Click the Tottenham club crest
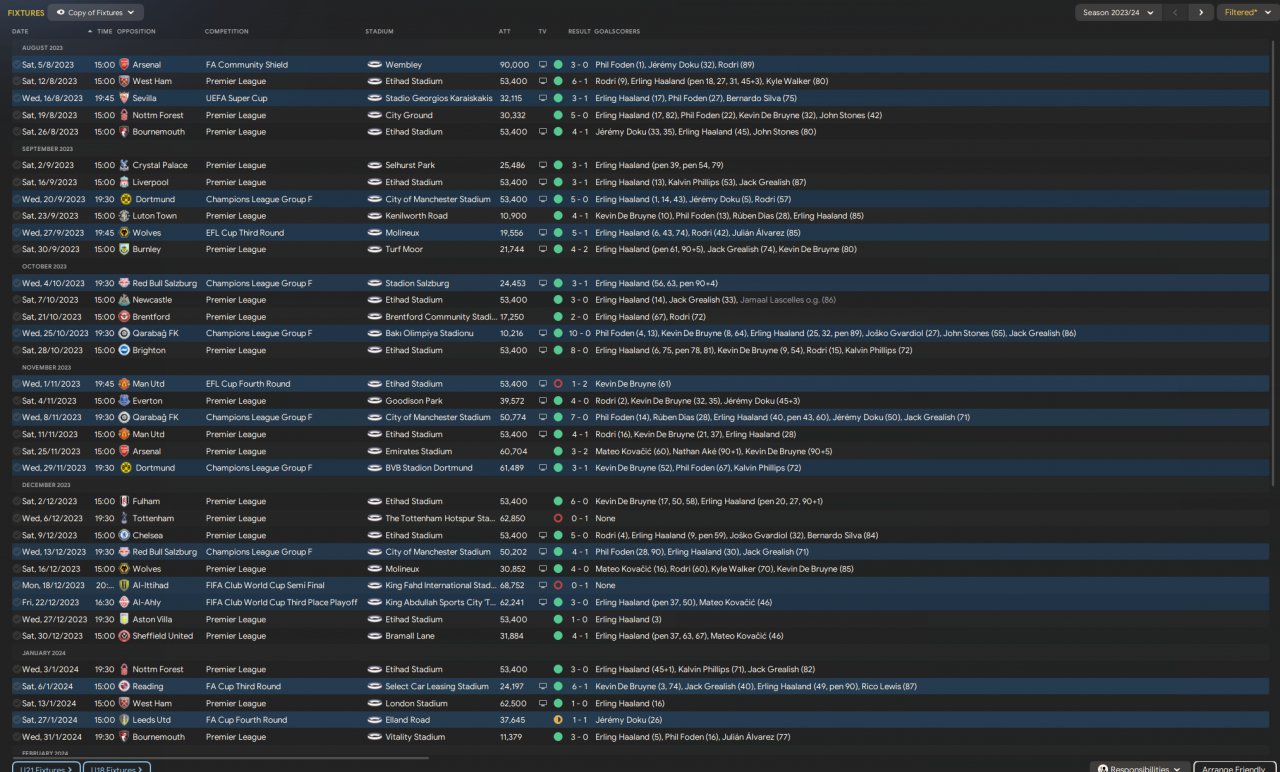The width and height of the screenshot is (1280, 772). [x=124, y=518]
